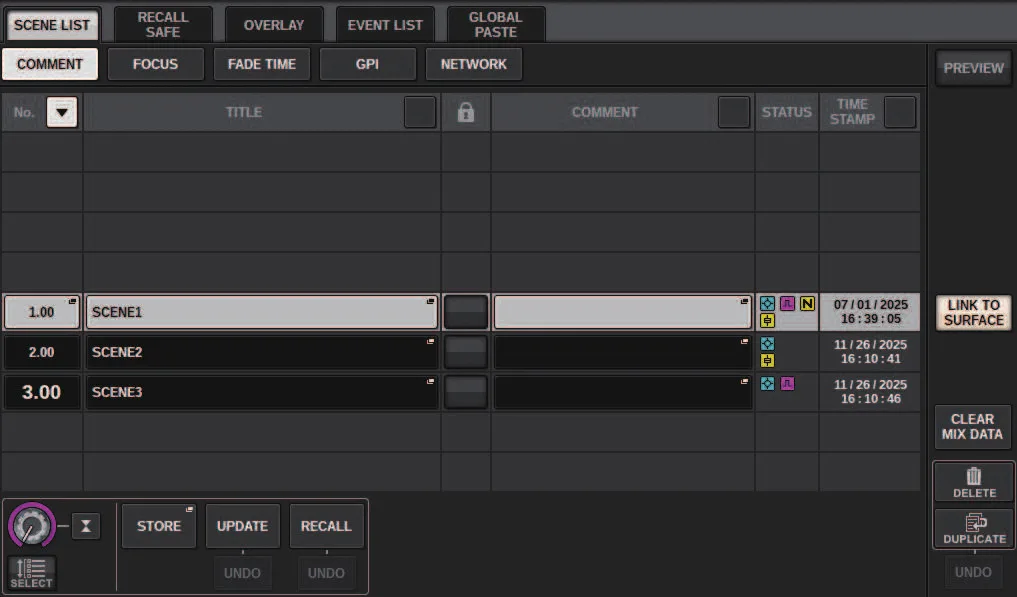Click the square button in TITLE header
The image size is (1017, 597).
click(420, 112)
